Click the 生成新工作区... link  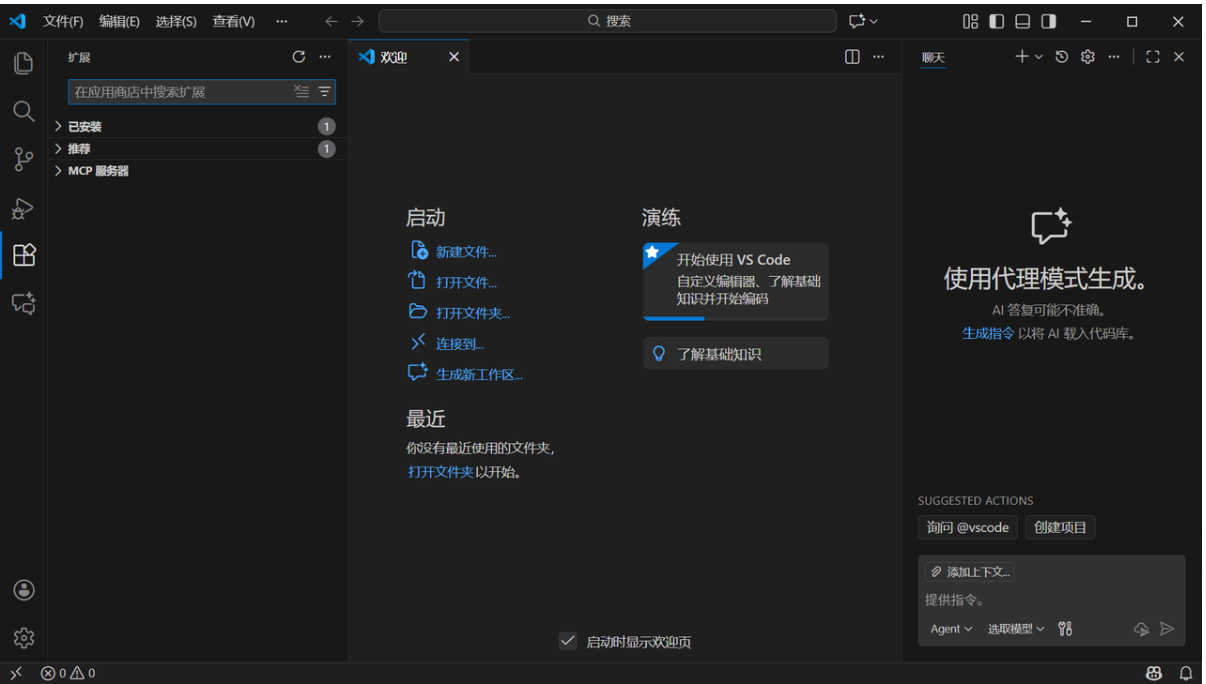click(x=479, y=374)
